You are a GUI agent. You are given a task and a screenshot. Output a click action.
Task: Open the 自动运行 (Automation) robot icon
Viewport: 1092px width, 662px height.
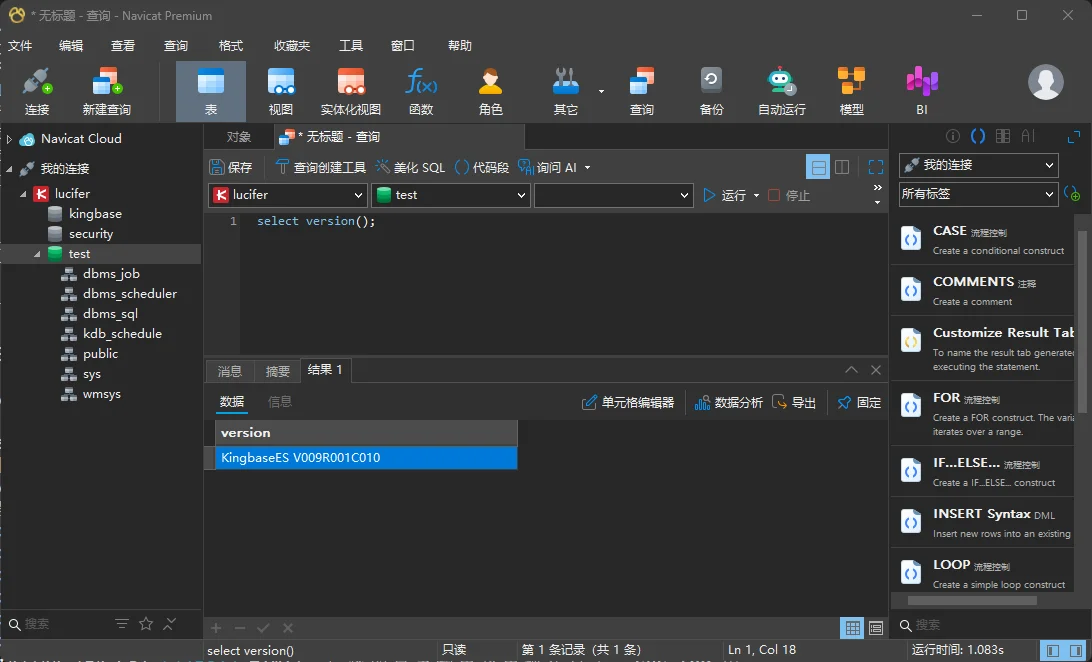pos(781,91)
